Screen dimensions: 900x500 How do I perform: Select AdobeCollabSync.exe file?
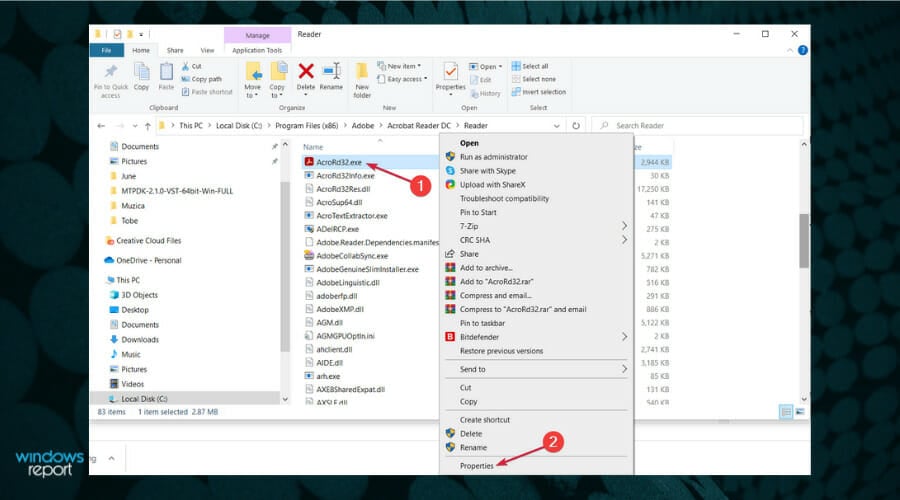pos(352,256)
